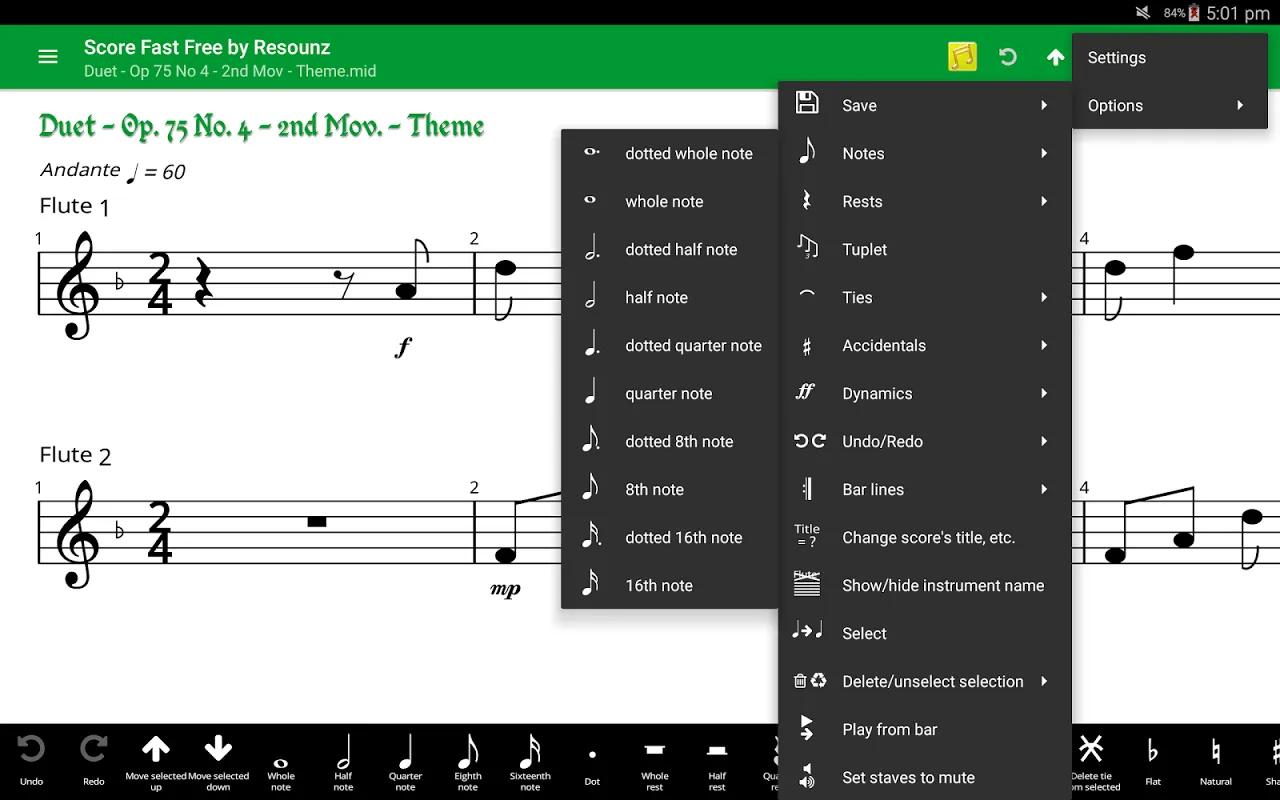Open the hamburger navigation menu
Image resolution: width=1280 pixels, height=800 pixels.
(x=48, y=57)
